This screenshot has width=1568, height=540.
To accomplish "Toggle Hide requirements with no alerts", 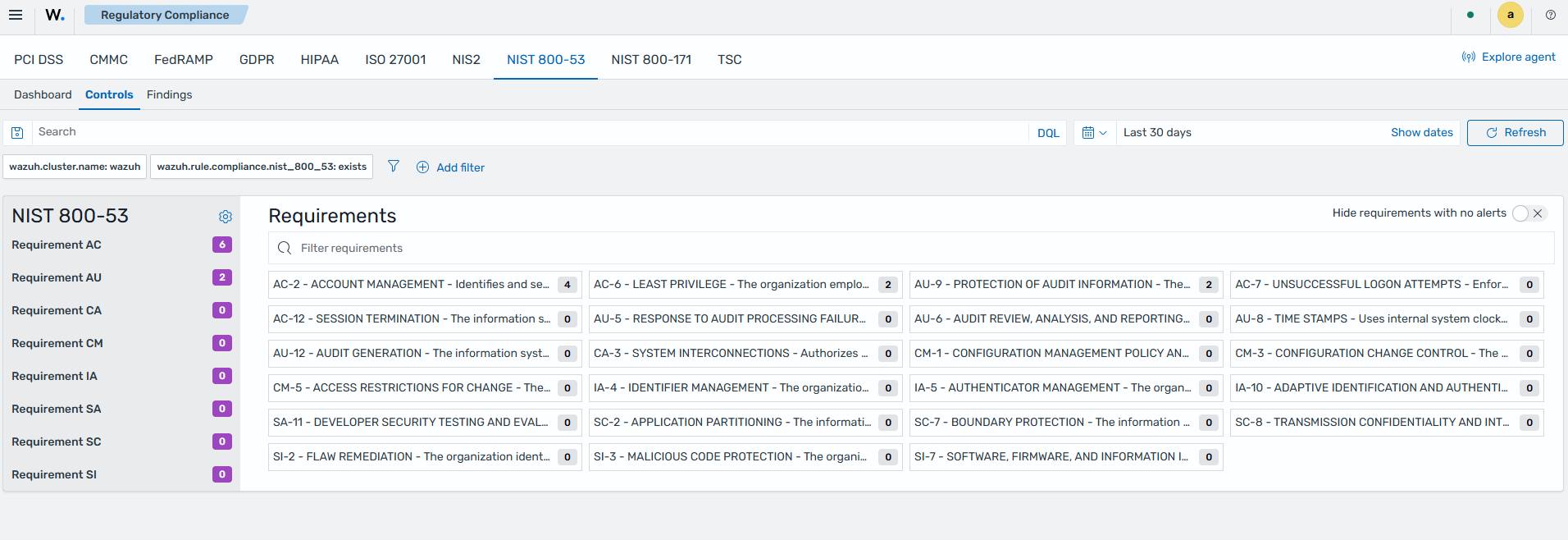I will 1529,213.
